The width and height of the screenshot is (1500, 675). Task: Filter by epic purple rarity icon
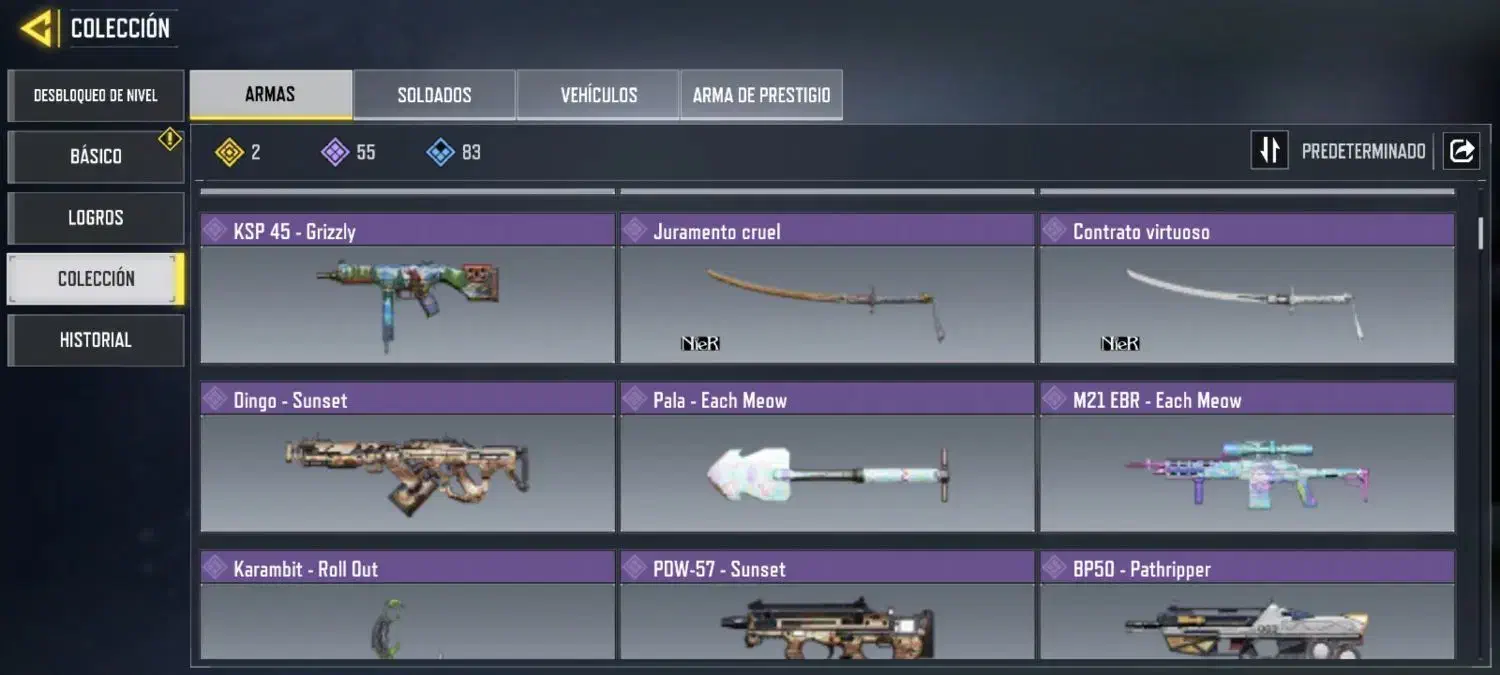point(334,152)
